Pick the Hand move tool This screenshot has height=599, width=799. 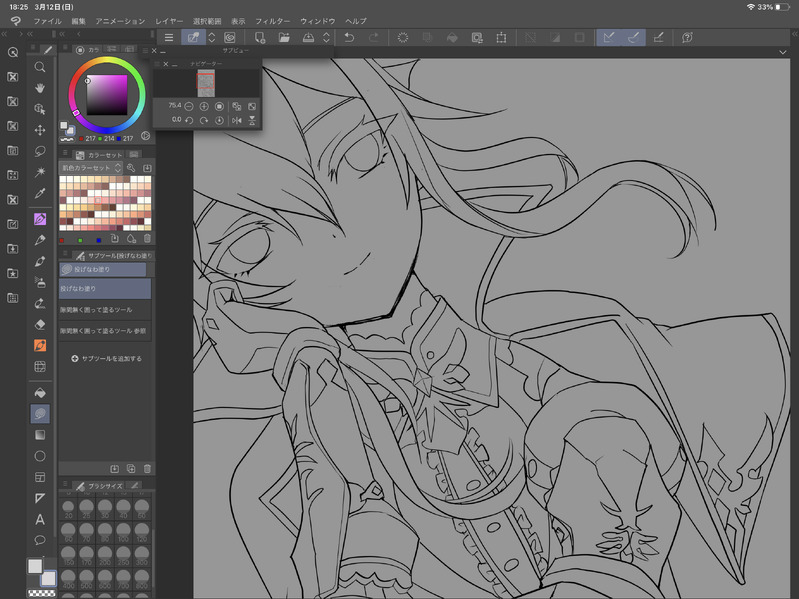[40, 88]
